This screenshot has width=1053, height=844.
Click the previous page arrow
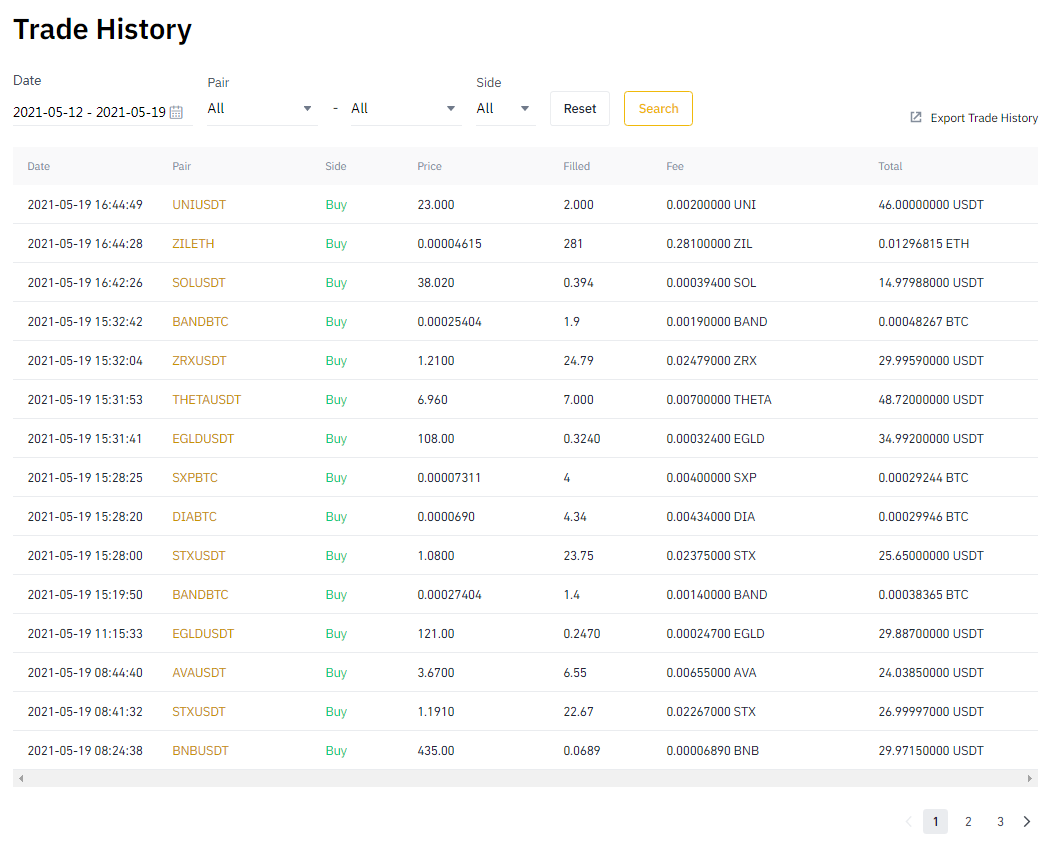[x=909, y=821]
